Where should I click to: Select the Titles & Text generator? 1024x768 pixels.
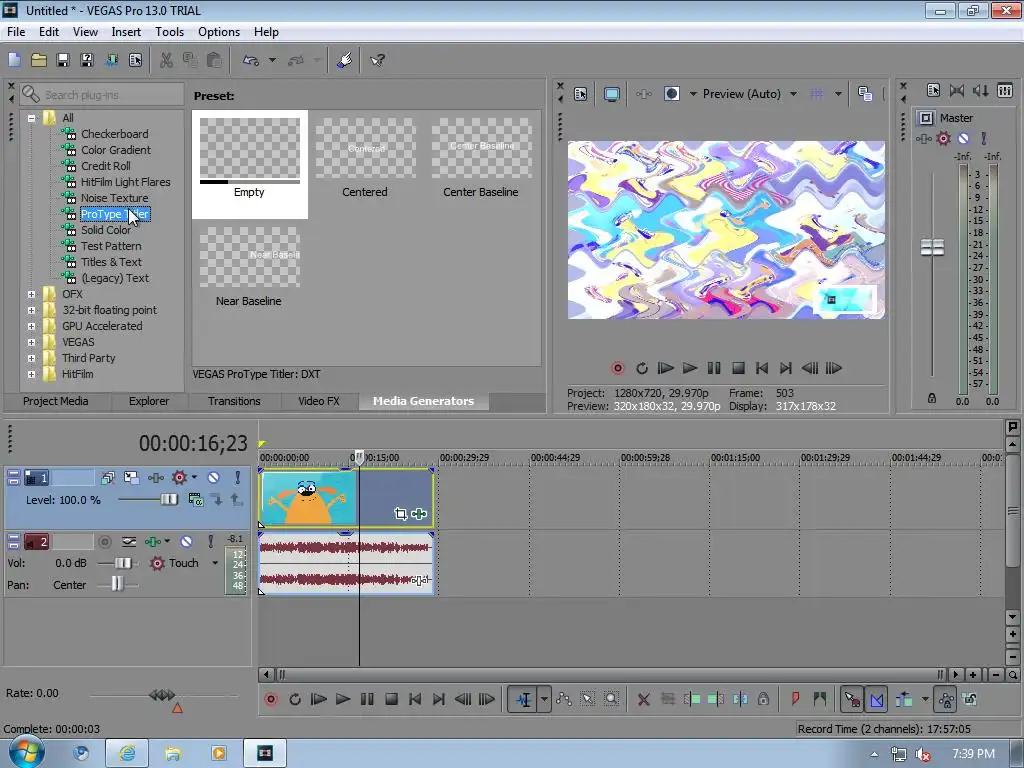111,262
